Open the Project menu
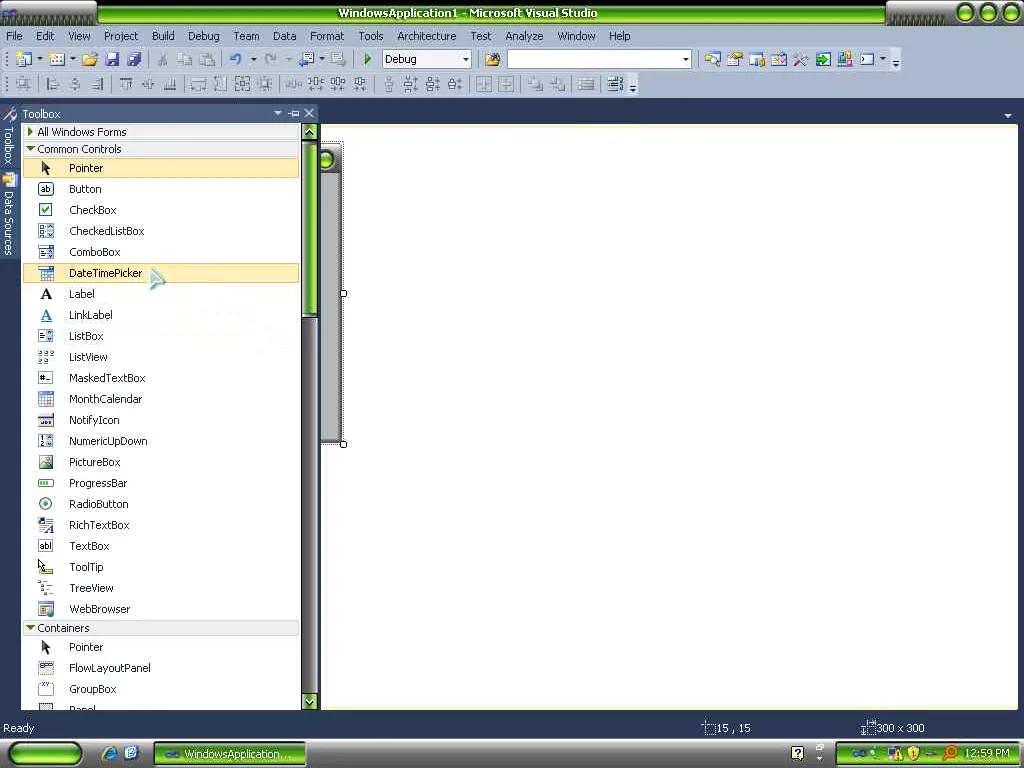The height and width of the screenshot is (768, 1024). [x=121, y=37]
